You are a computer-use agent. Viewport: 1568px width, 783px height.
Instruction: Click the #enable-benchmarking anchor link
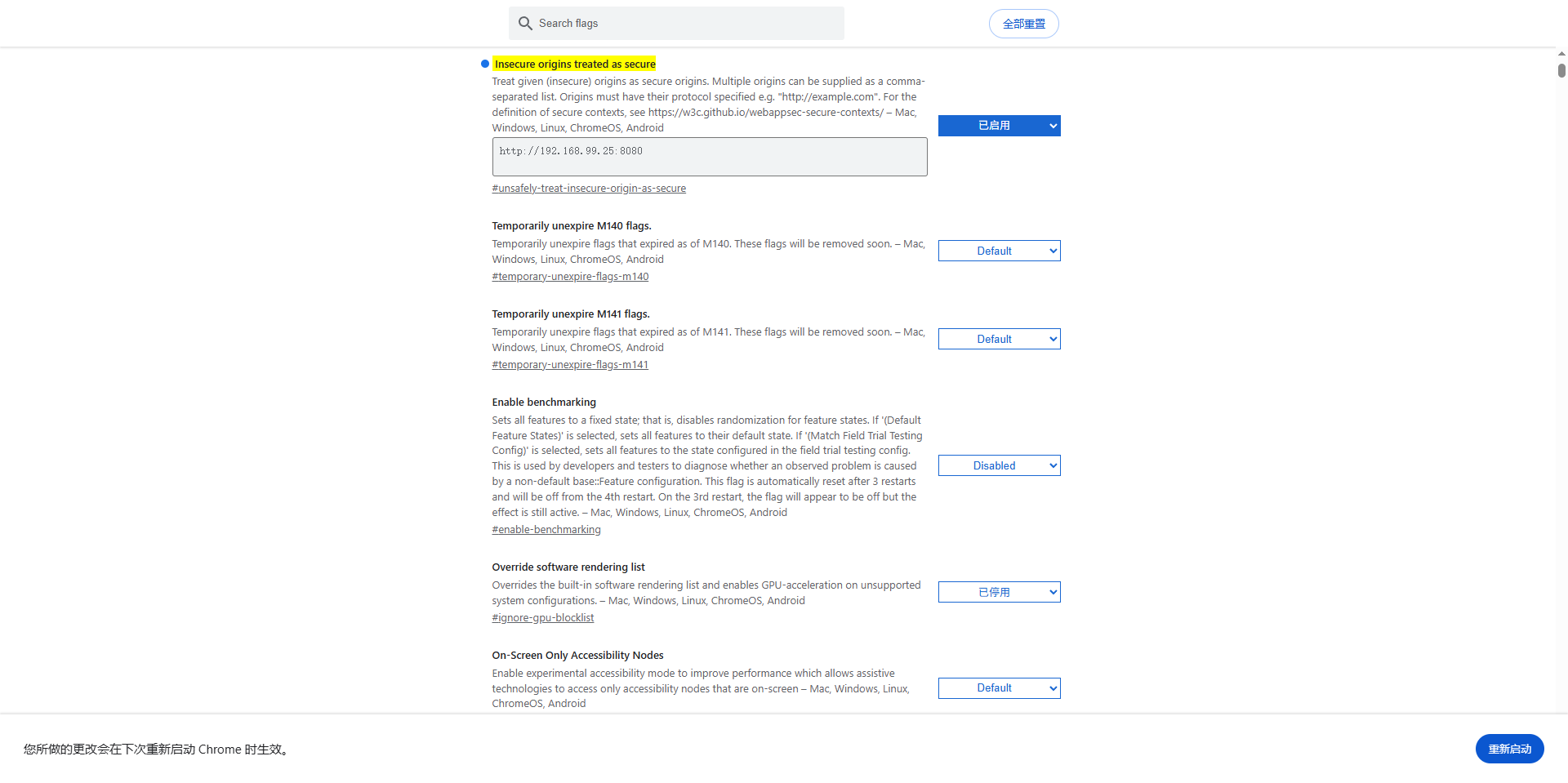[546, 530]
